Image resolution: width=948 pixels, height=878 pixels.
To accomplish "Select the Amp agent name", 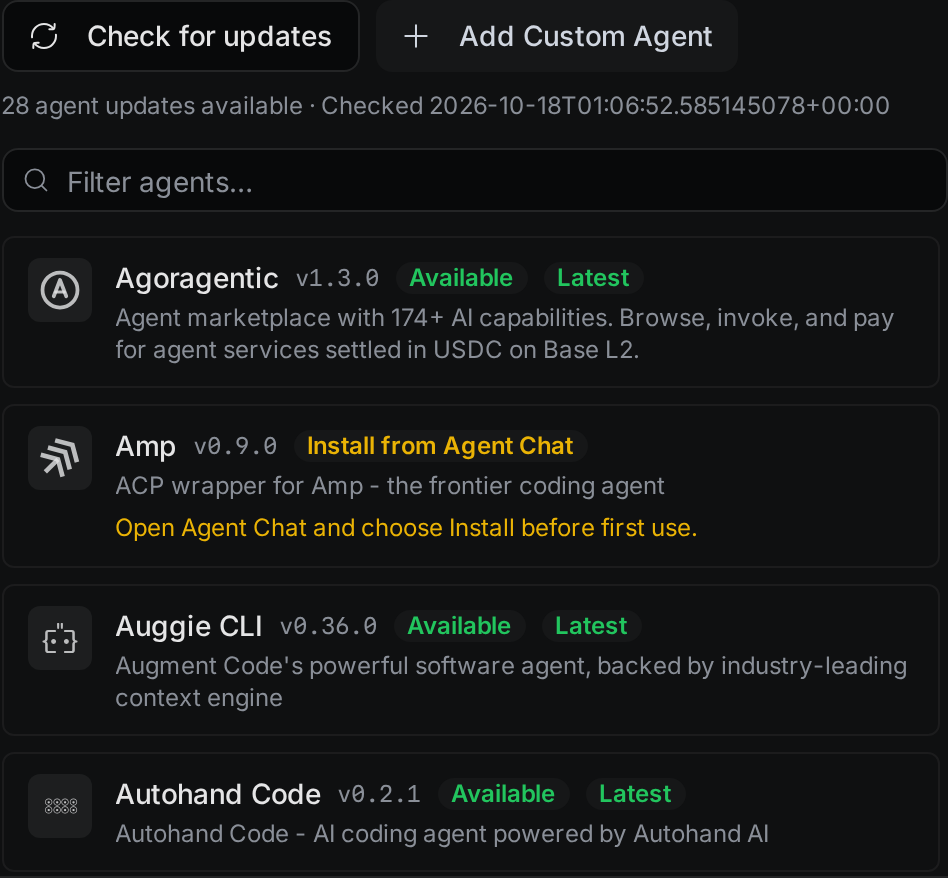I will pos(145,447).
